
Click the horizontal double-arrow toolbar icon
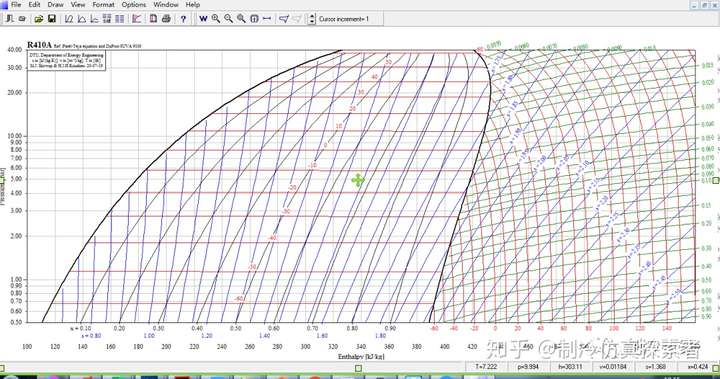tap(267, 19)
